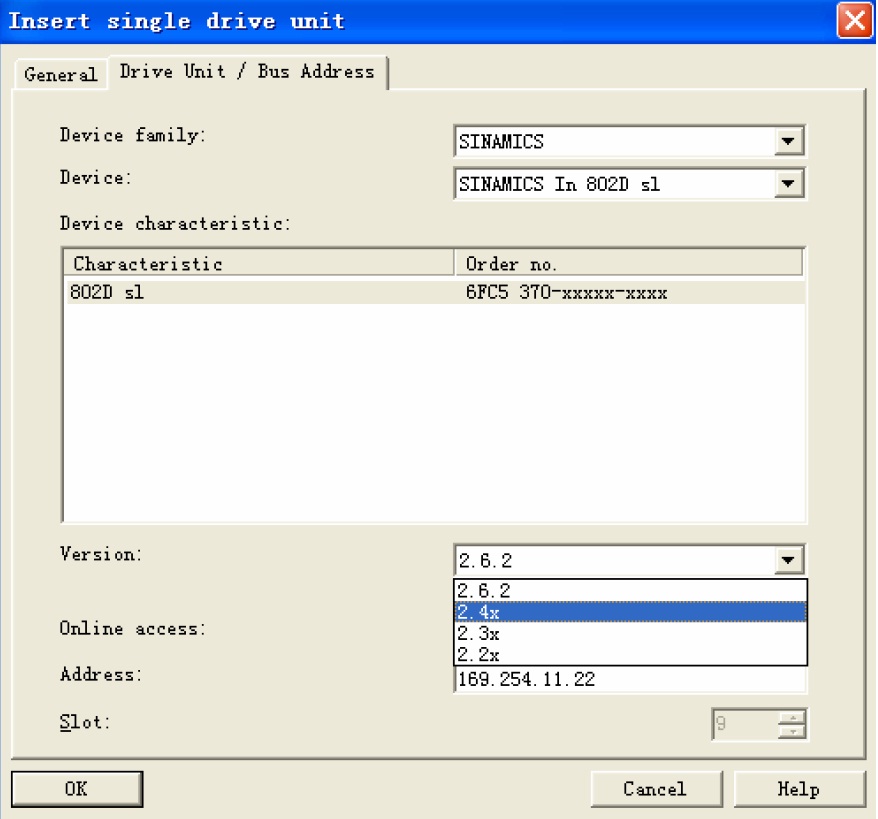Screen dimensions: 878x819
Task: Decrease the Slot value with down arrow
Action: tap(792, 731)
